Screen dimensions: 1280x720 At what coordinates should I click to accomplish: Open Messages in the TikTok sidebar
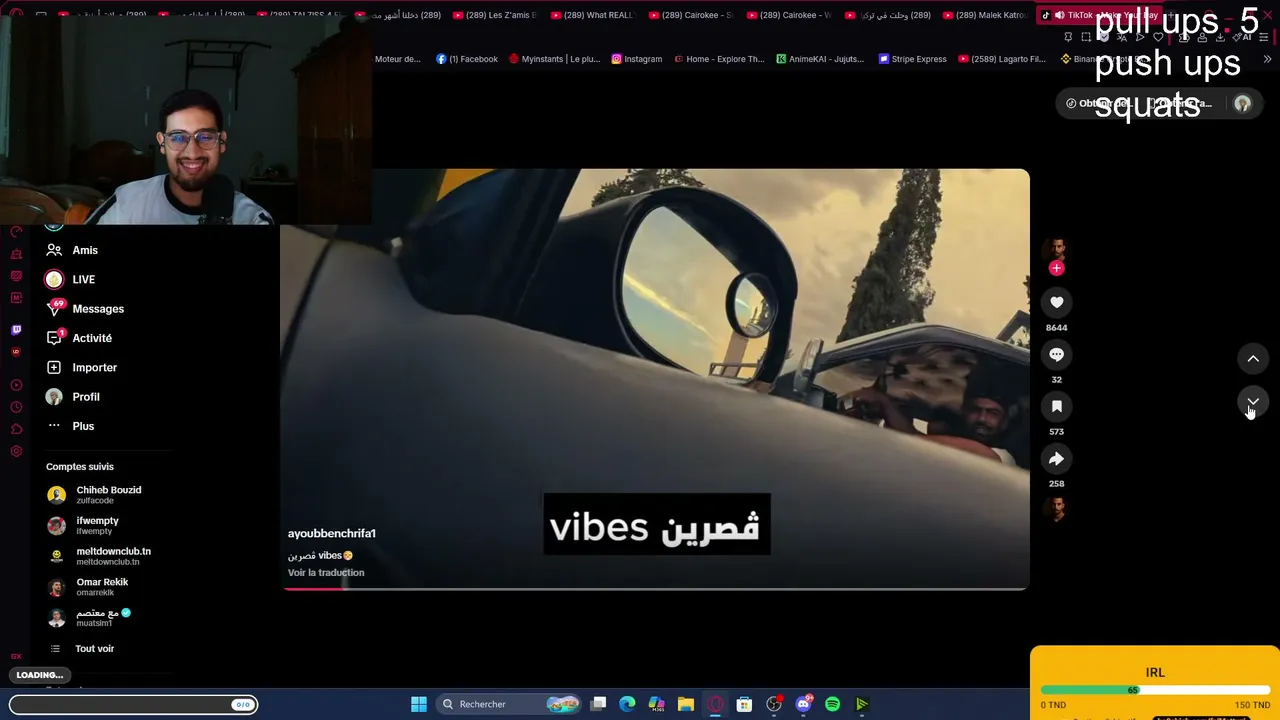[98, 309]
